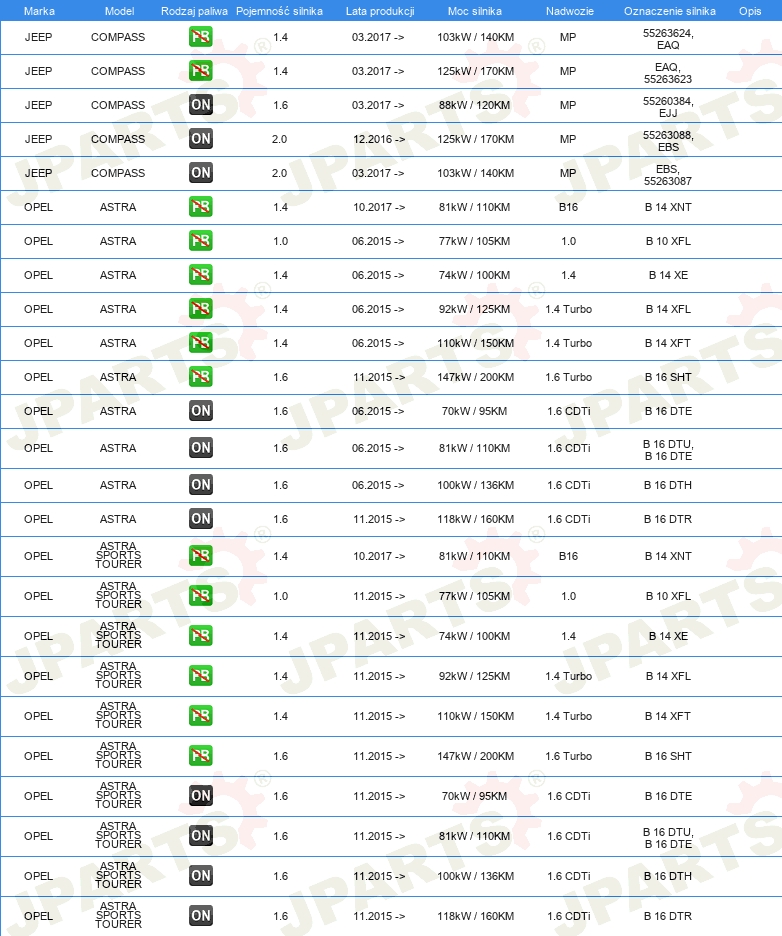Image resolution: width=782 pixels, height=936 pixels.
Task: Click ON icon in Jeep Compass 12.2016 row
Action: (201, 139)
